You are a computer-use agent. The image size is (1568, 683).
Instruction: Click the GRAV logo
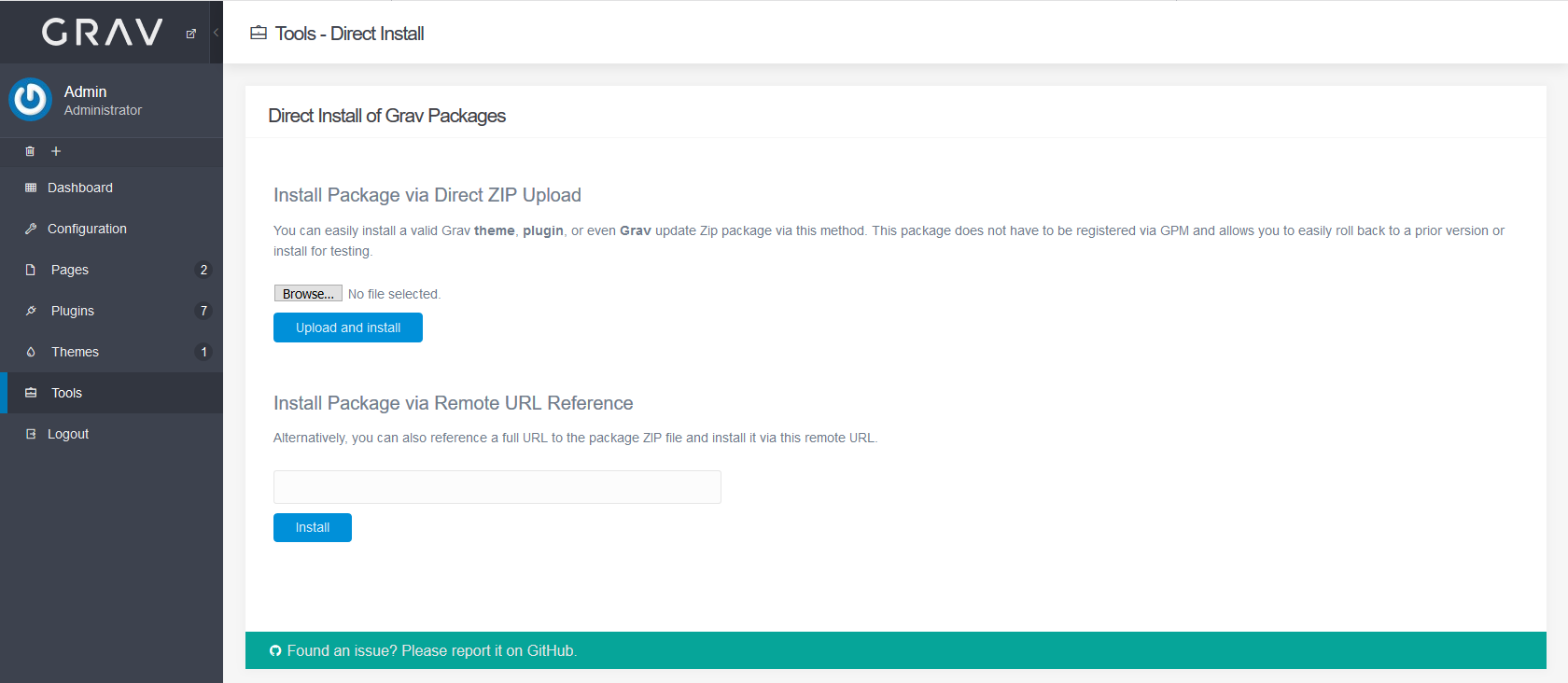[x=103, y=33]
